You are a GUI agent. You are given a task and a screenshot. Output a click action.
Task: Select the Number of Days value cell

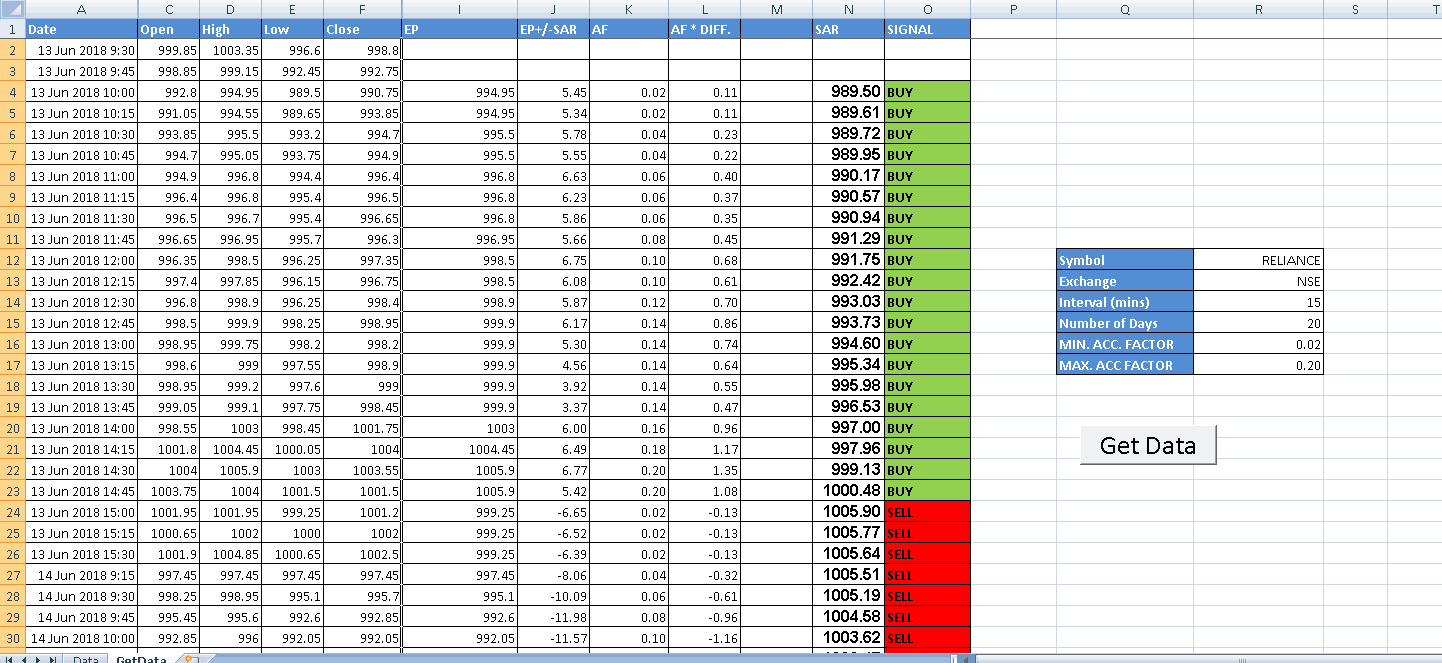click(1258, 323)
